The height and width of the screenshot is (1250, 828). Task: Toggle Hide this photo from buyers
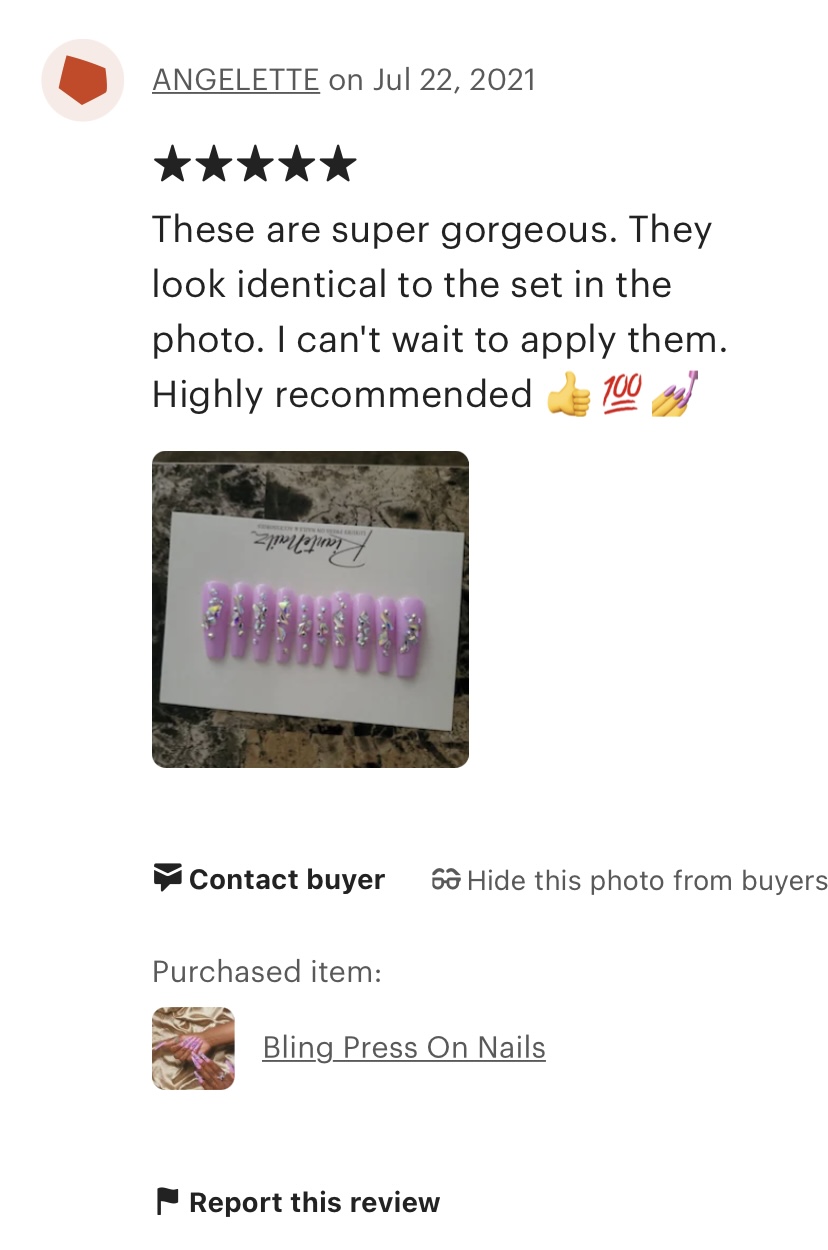629,880
